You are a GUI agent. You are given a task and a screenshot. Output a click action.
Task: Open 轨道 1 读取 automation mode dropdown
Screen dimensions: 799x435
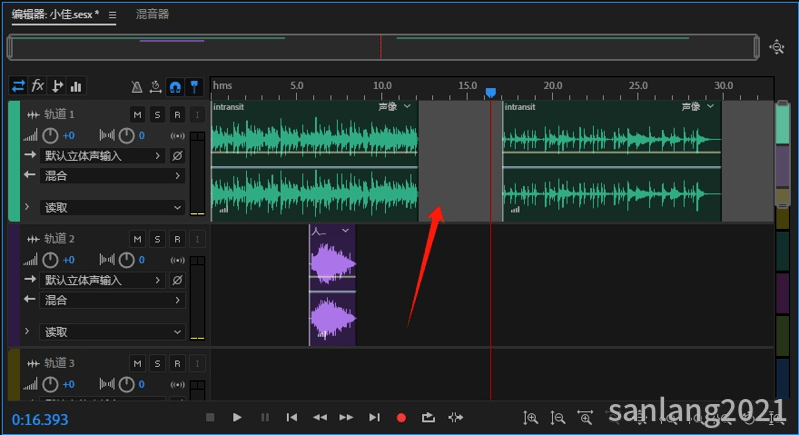(112, 207)
